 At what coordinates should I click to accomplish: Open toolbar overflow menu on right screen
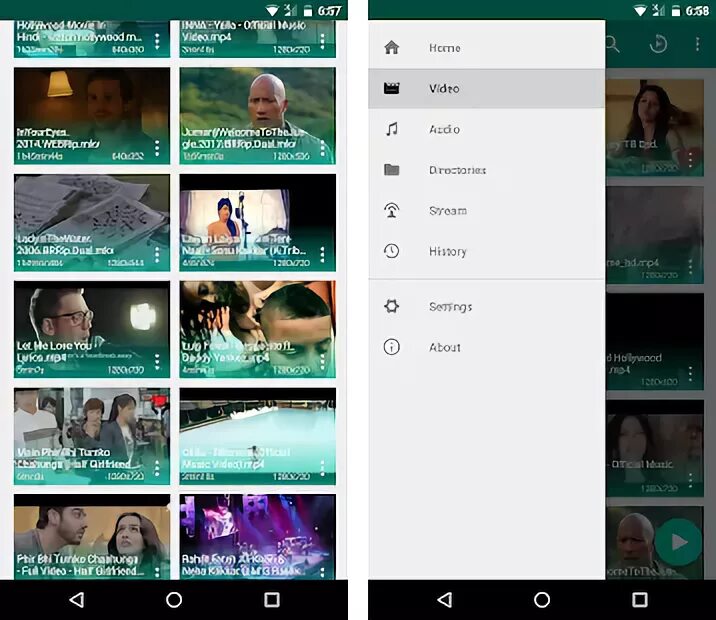pos(697,44)
